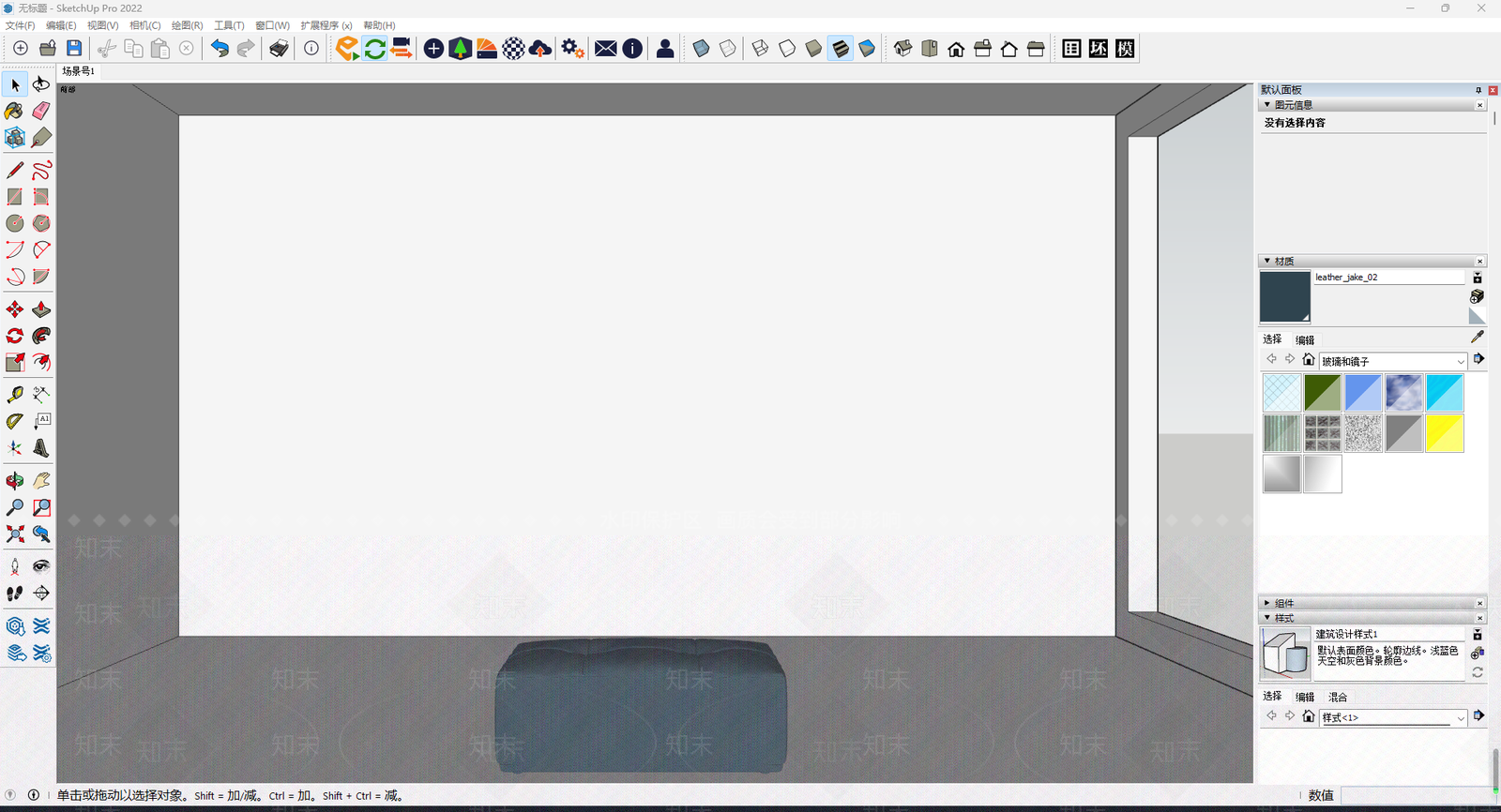
Task: Collapse the 材质 panel
Action: [x=1267, y=261]
